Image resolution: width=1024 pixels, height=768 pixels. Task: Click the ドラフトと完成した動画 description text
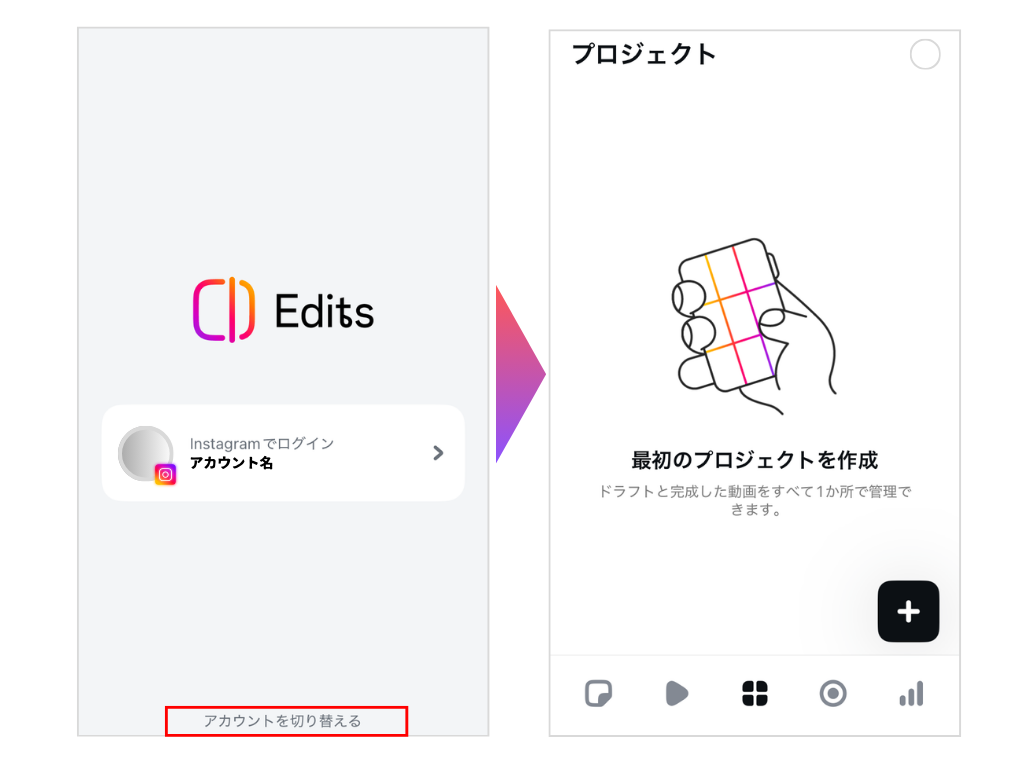(754, 500)
